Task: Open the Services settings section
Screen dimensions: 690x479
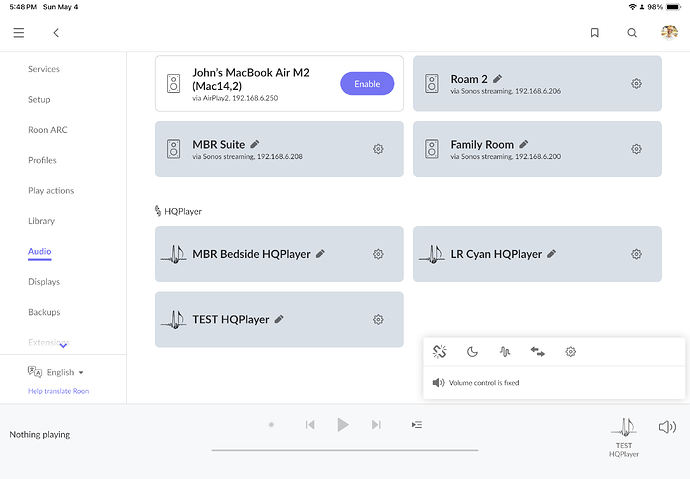Action: pos(44,69)
